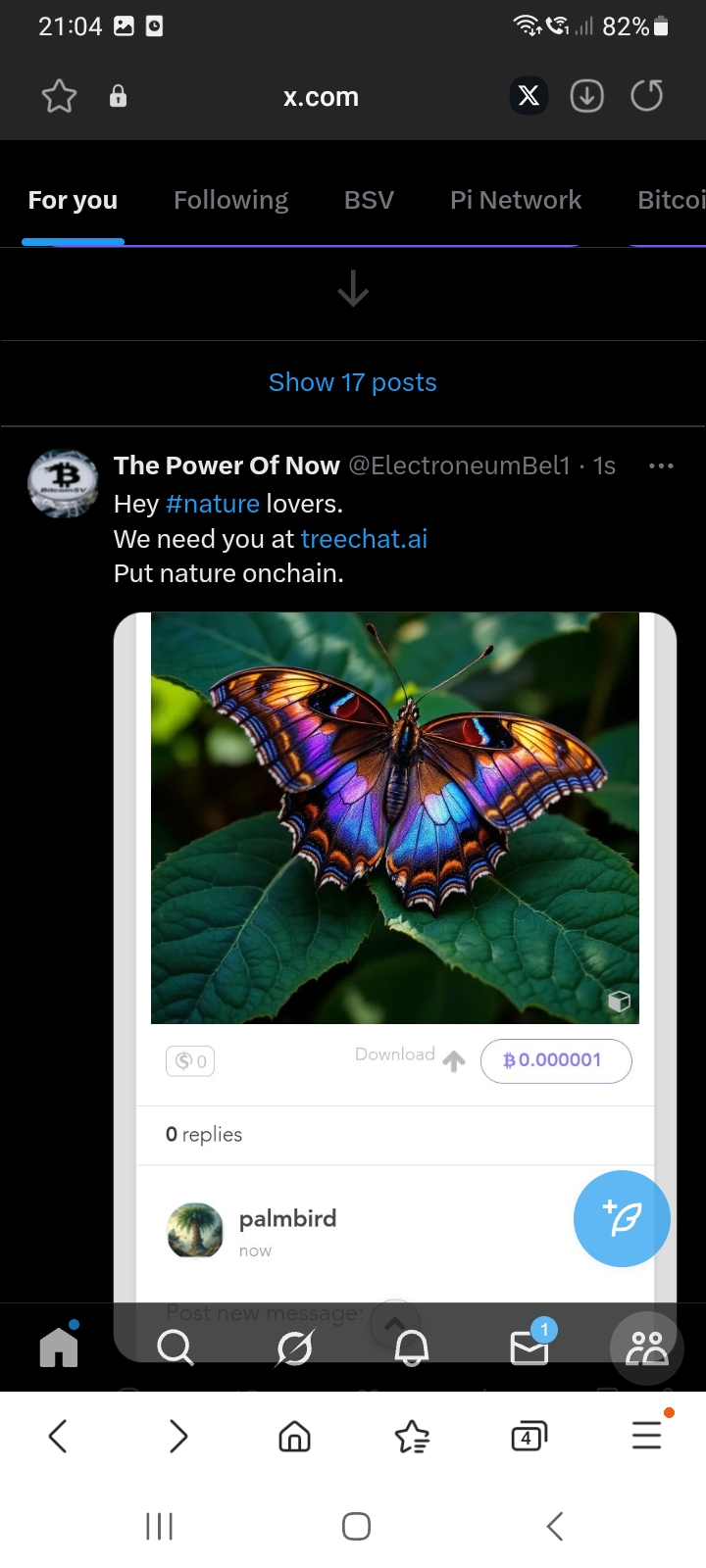This screenshot has width=706, height=1568.
Task: Open browser tabs switcher showing 4
Action: (529, 1437)
